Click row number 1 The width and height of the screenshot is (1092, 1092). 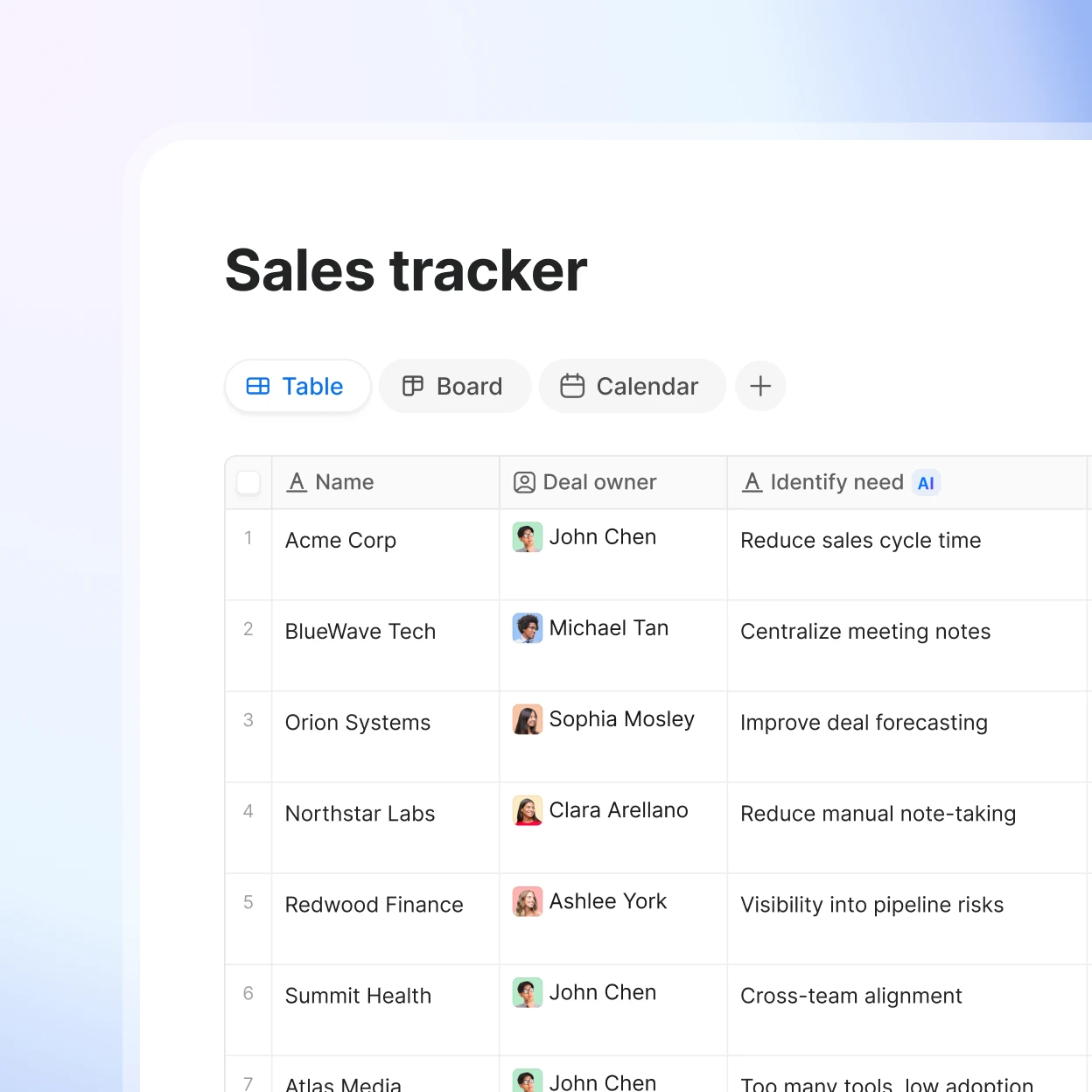(248, 538)
